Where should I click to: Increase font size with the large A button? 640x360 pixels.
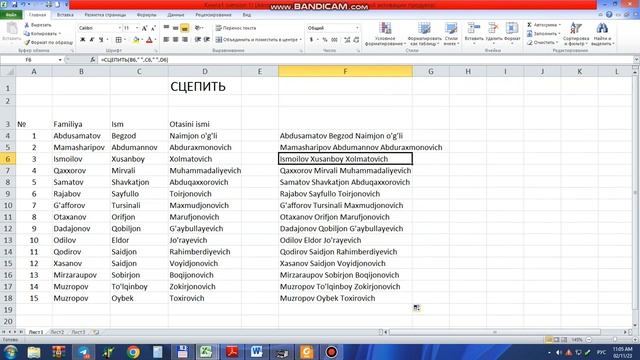click(x=144, y=28)
